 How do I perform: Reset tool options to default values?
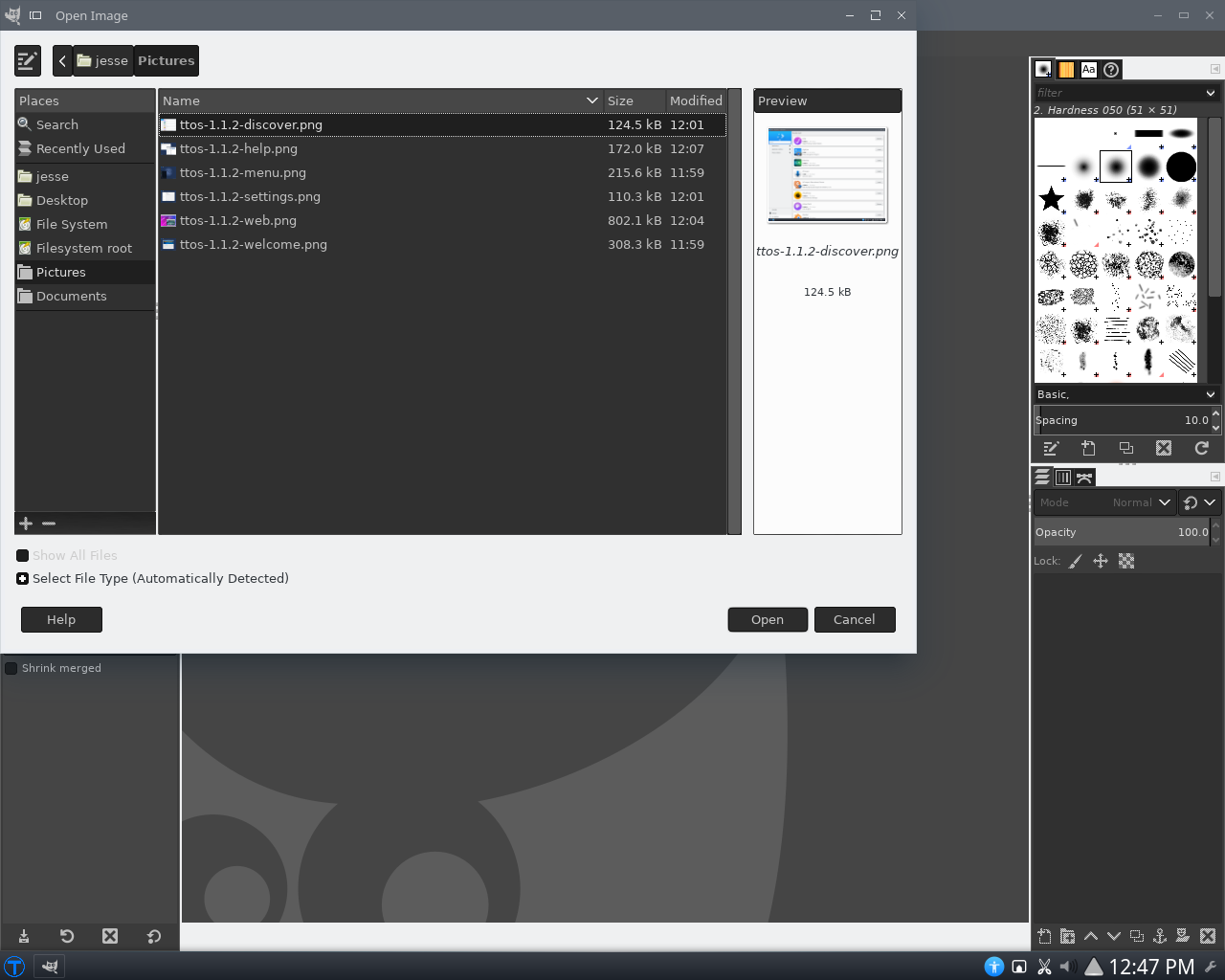[154, 936]
